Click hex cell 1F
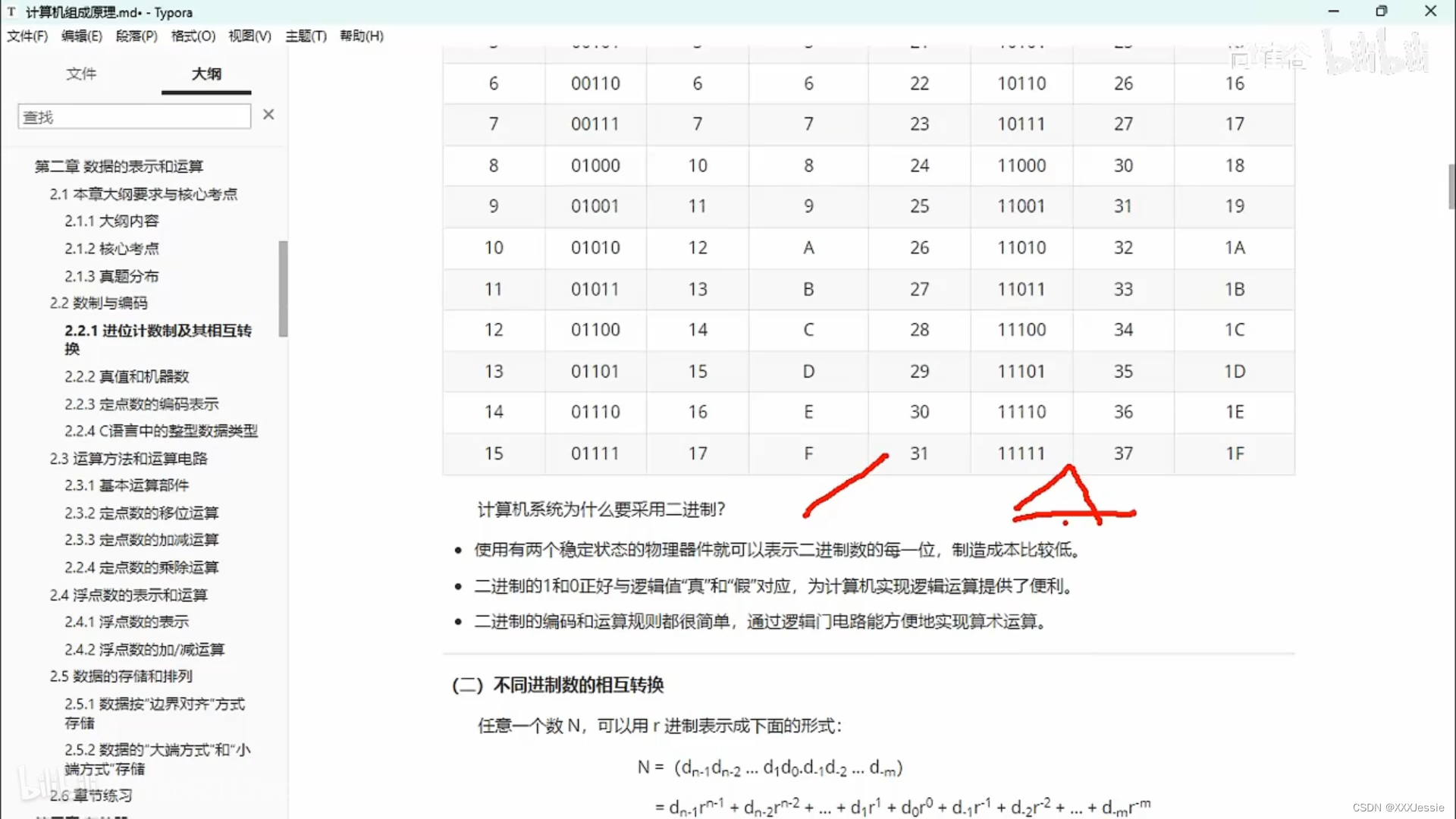1456x819 pixels. point(1235,453)
